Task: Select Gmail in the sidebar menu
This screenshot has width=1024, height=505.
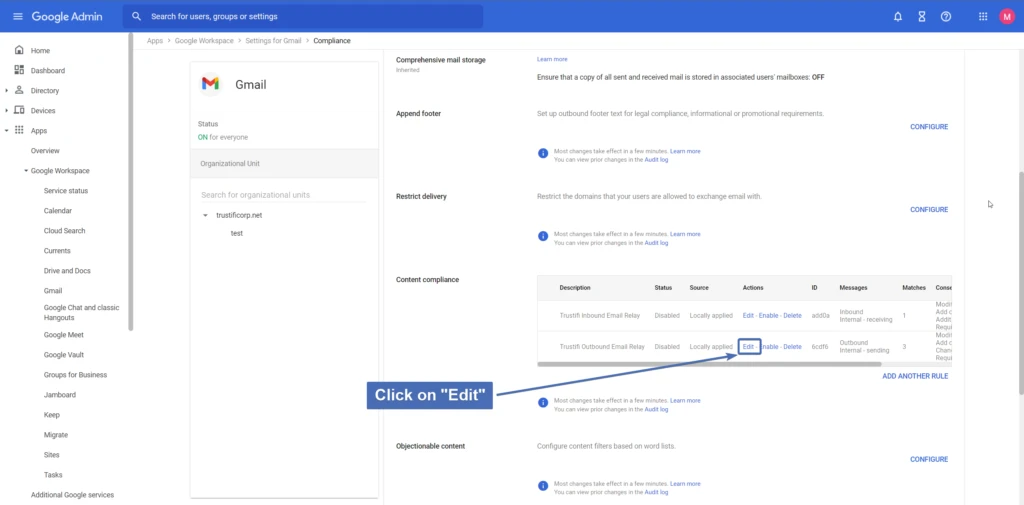Action: point(53,291)
